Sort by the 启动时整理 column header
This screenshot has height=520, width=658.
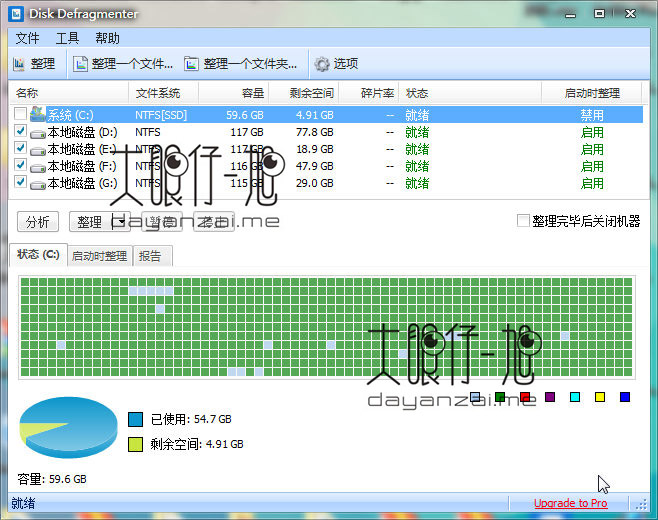point(592,93)
